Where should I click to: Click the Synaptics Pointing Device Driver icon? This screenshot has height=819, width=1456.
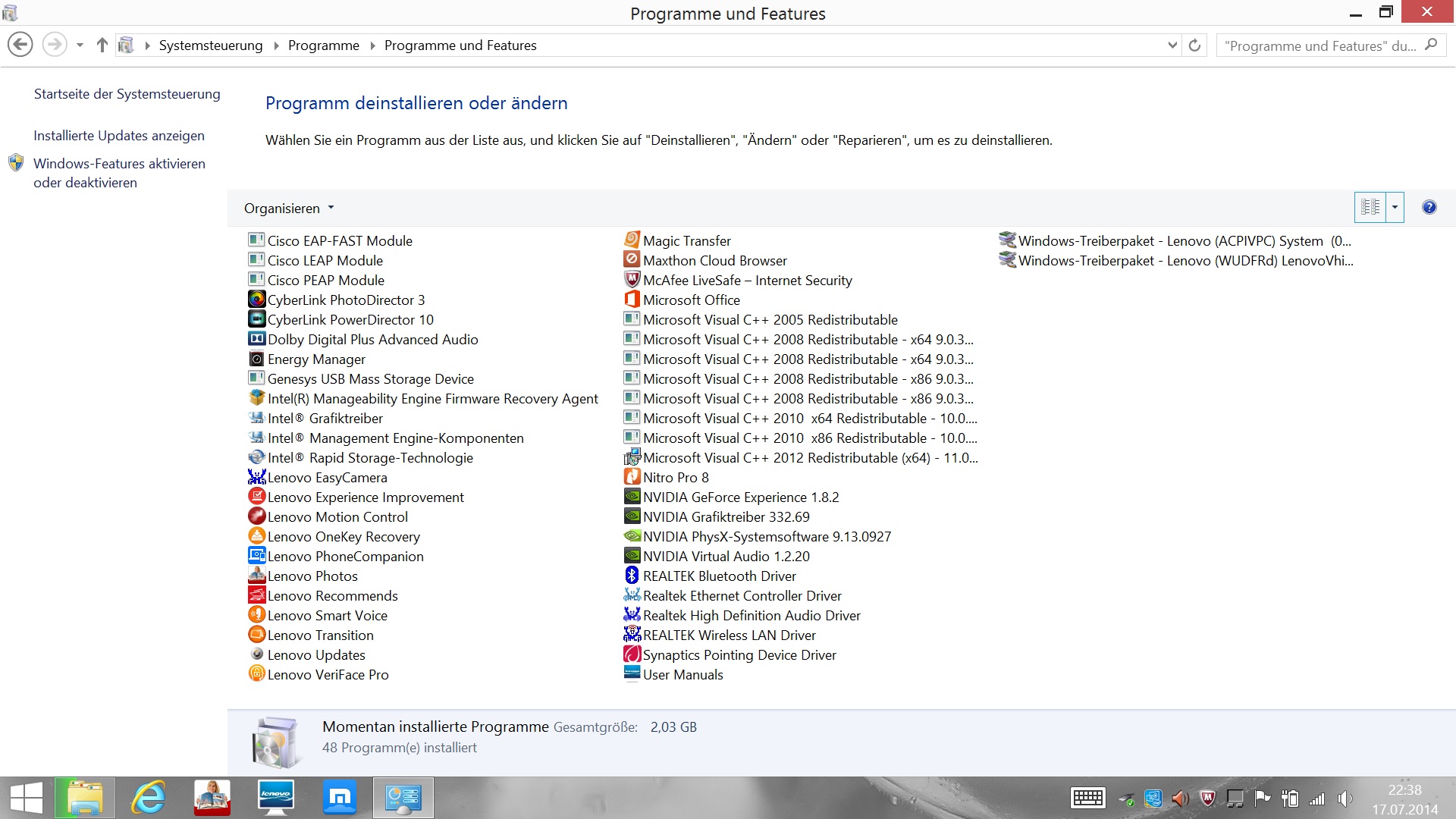[632, 654]
